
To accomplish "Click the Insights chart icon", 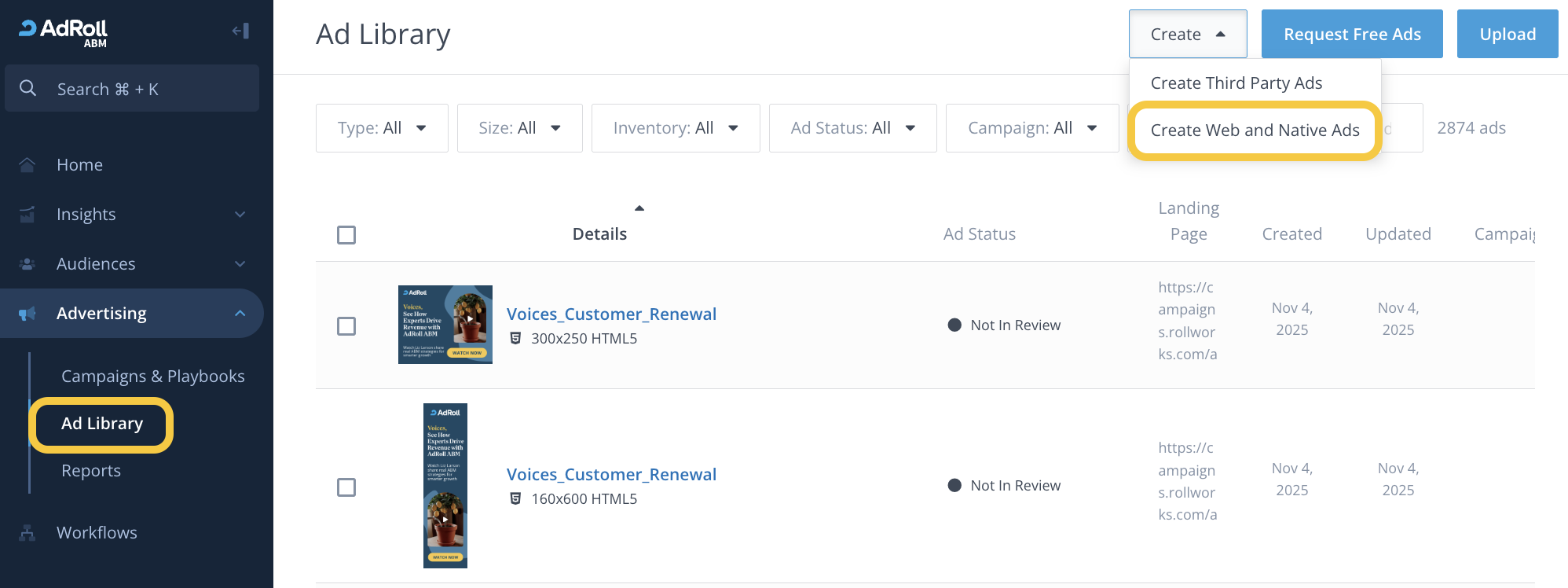I will 27,215.
